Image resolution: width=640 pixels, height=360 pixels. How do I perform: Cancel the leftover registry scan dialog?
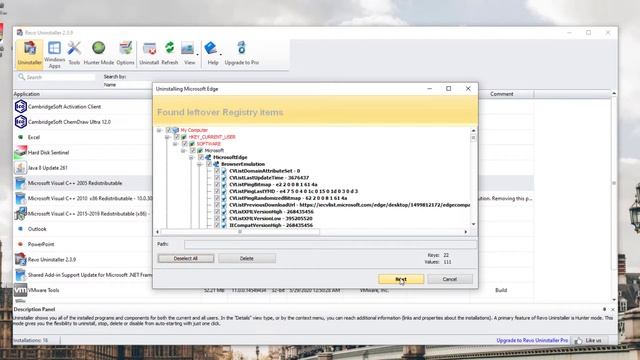click(450, 279)
